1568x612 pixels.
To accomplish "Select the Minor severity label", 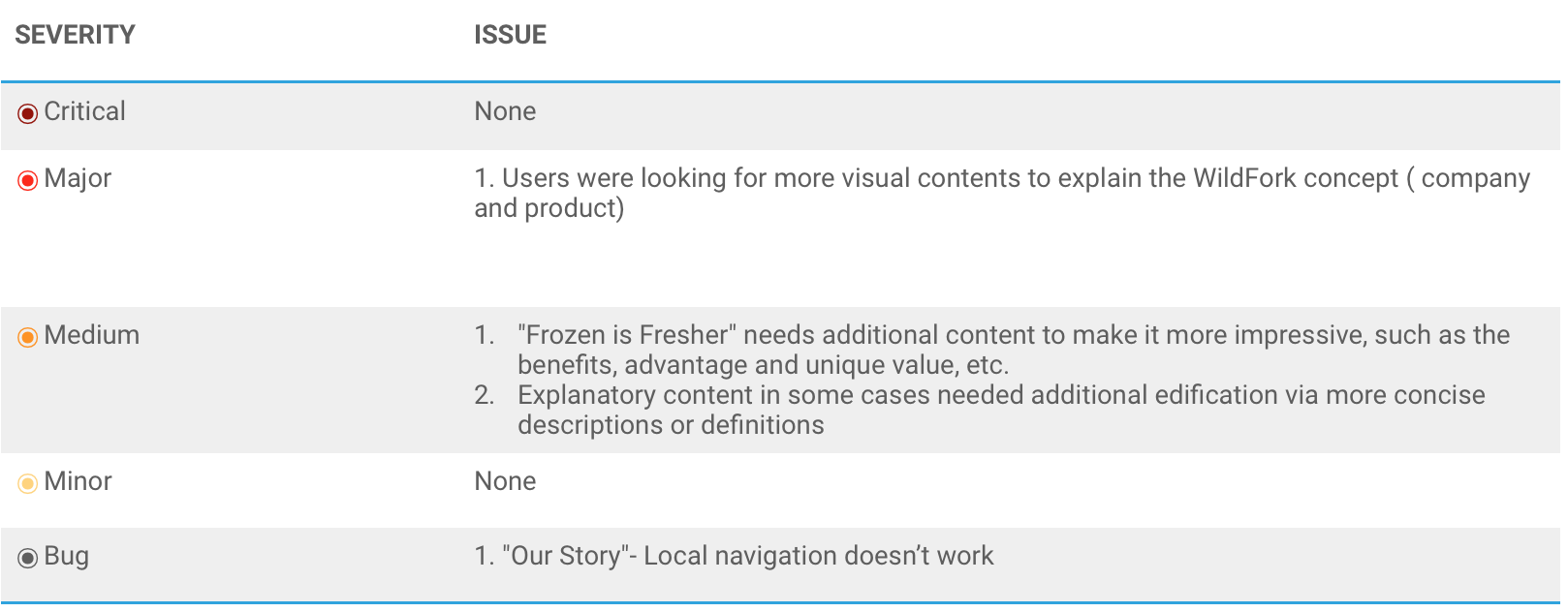I will point(78,481).
